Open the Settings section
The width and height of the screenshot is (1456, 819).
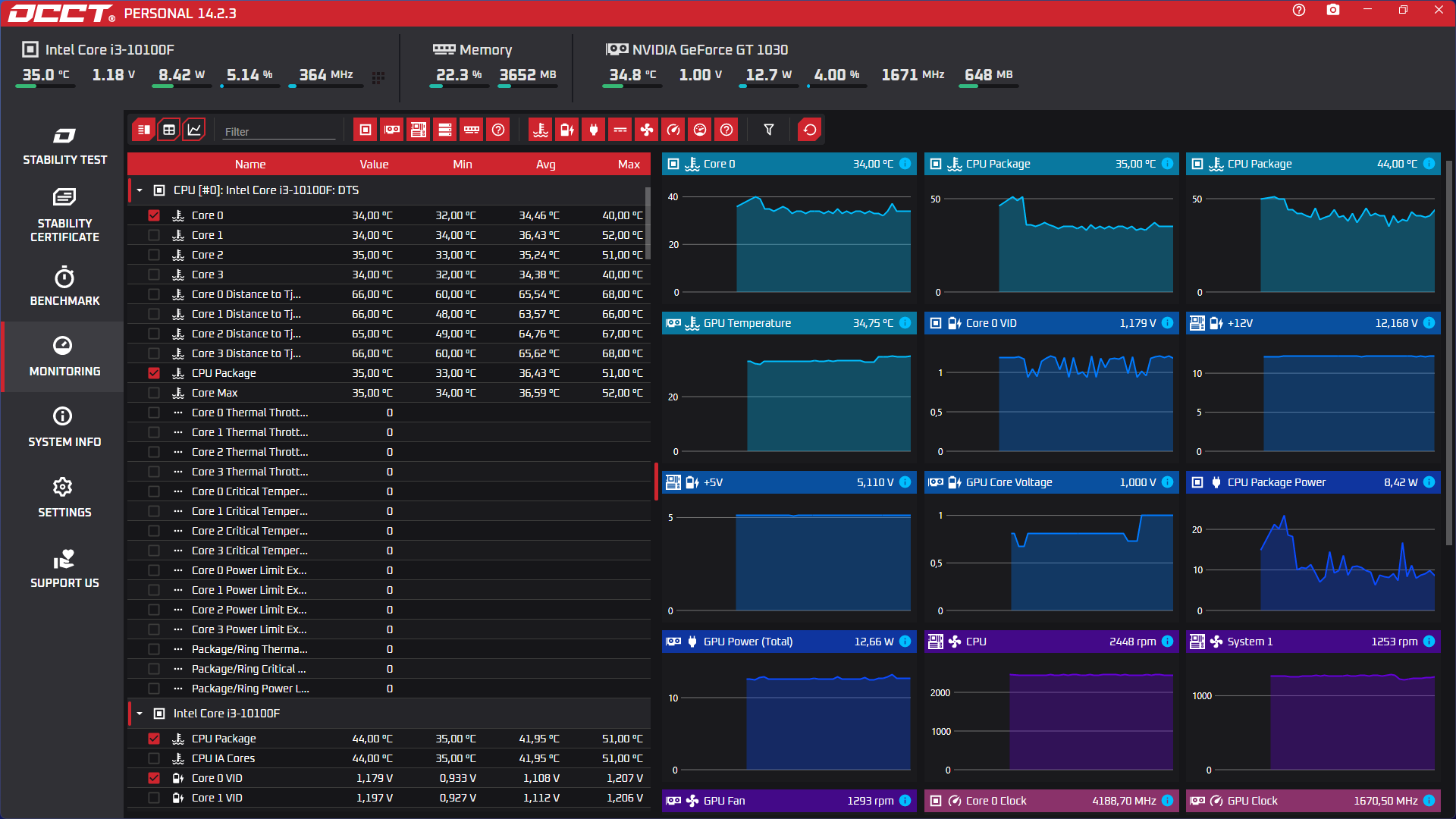tap(64, 497)
